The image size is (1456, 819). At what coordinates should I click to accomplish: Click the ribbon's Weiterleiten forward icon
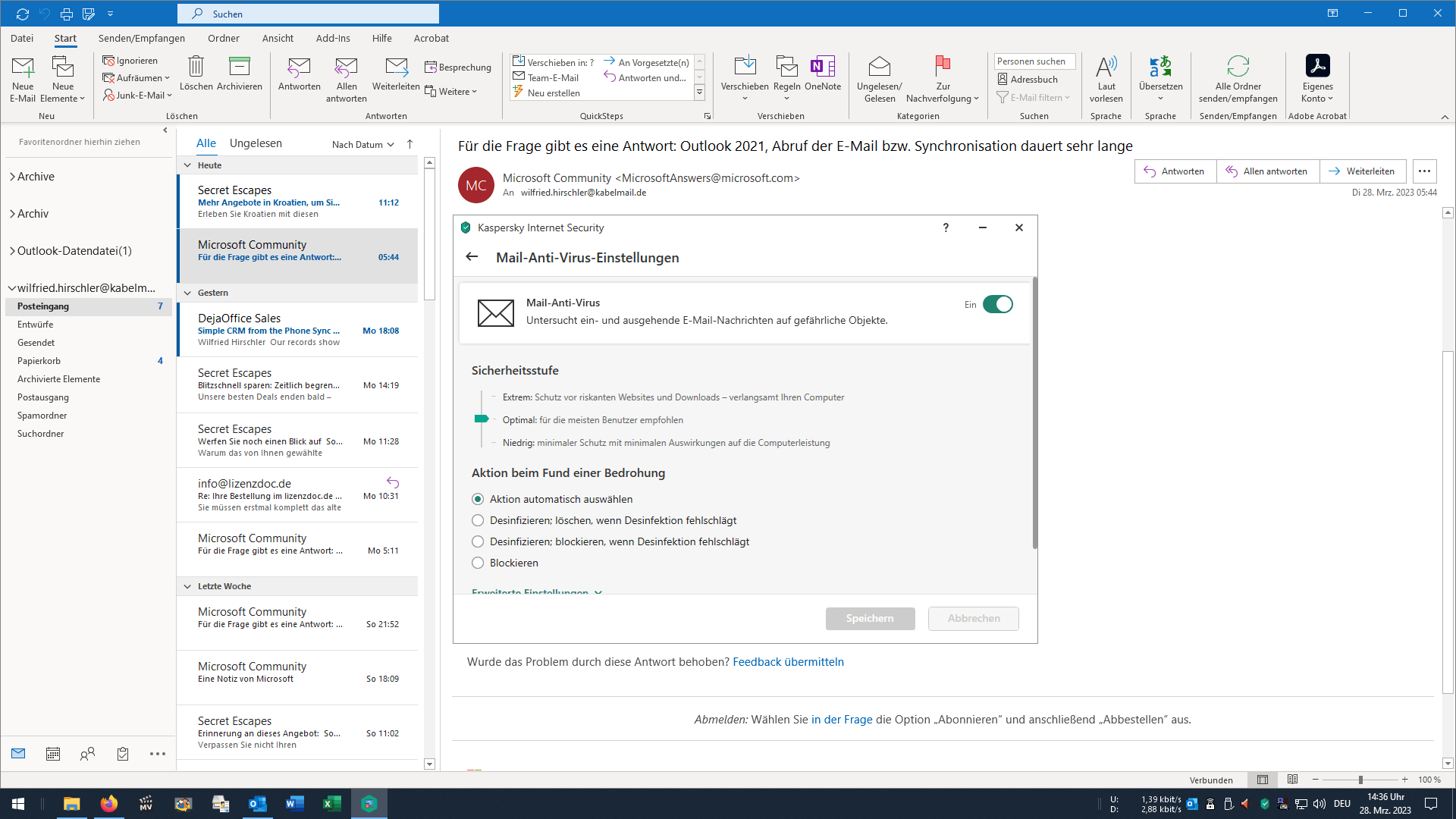click(396, 67)
